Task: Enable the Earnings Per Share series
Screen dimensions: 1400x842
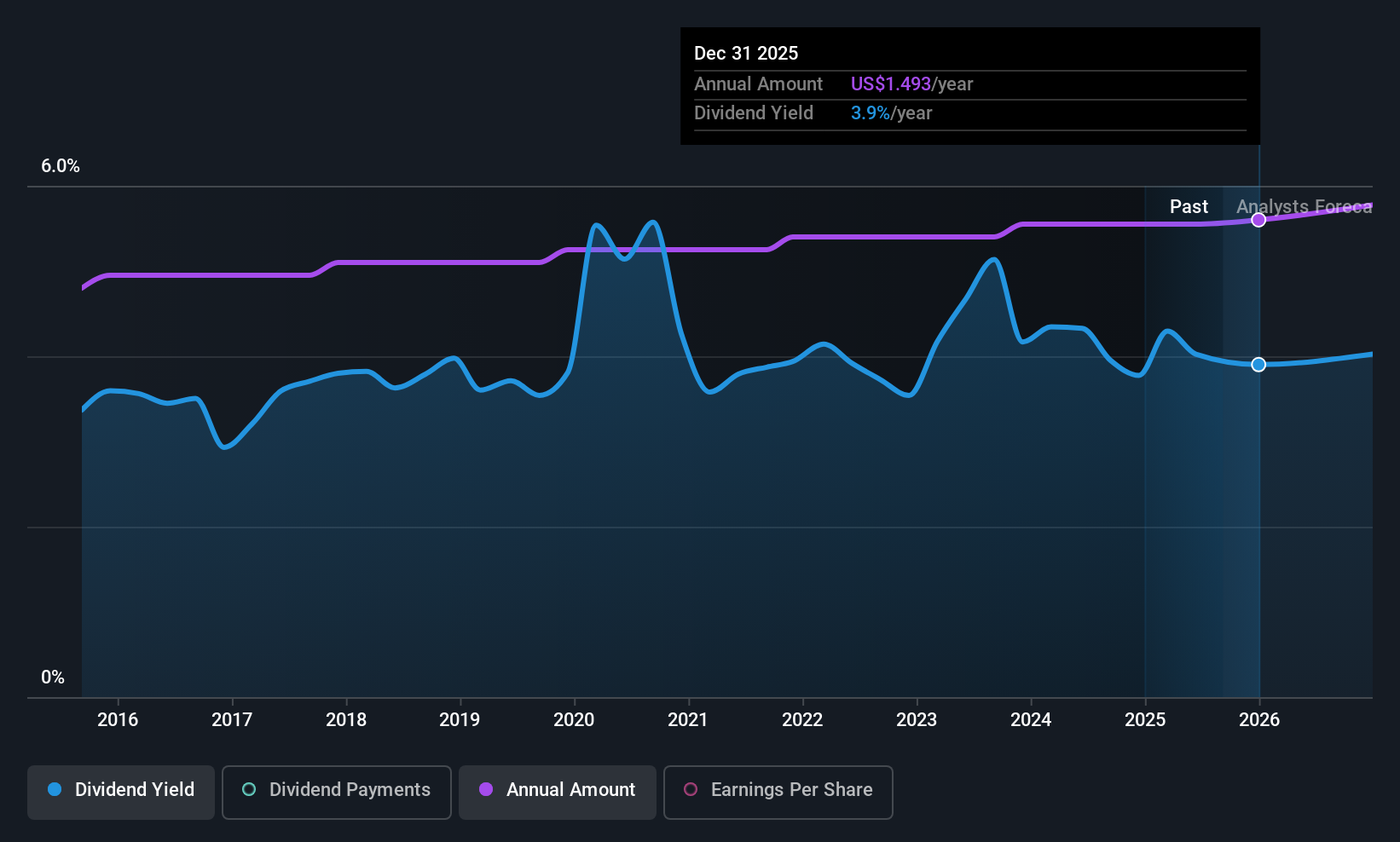Action: tap(778, 792)
